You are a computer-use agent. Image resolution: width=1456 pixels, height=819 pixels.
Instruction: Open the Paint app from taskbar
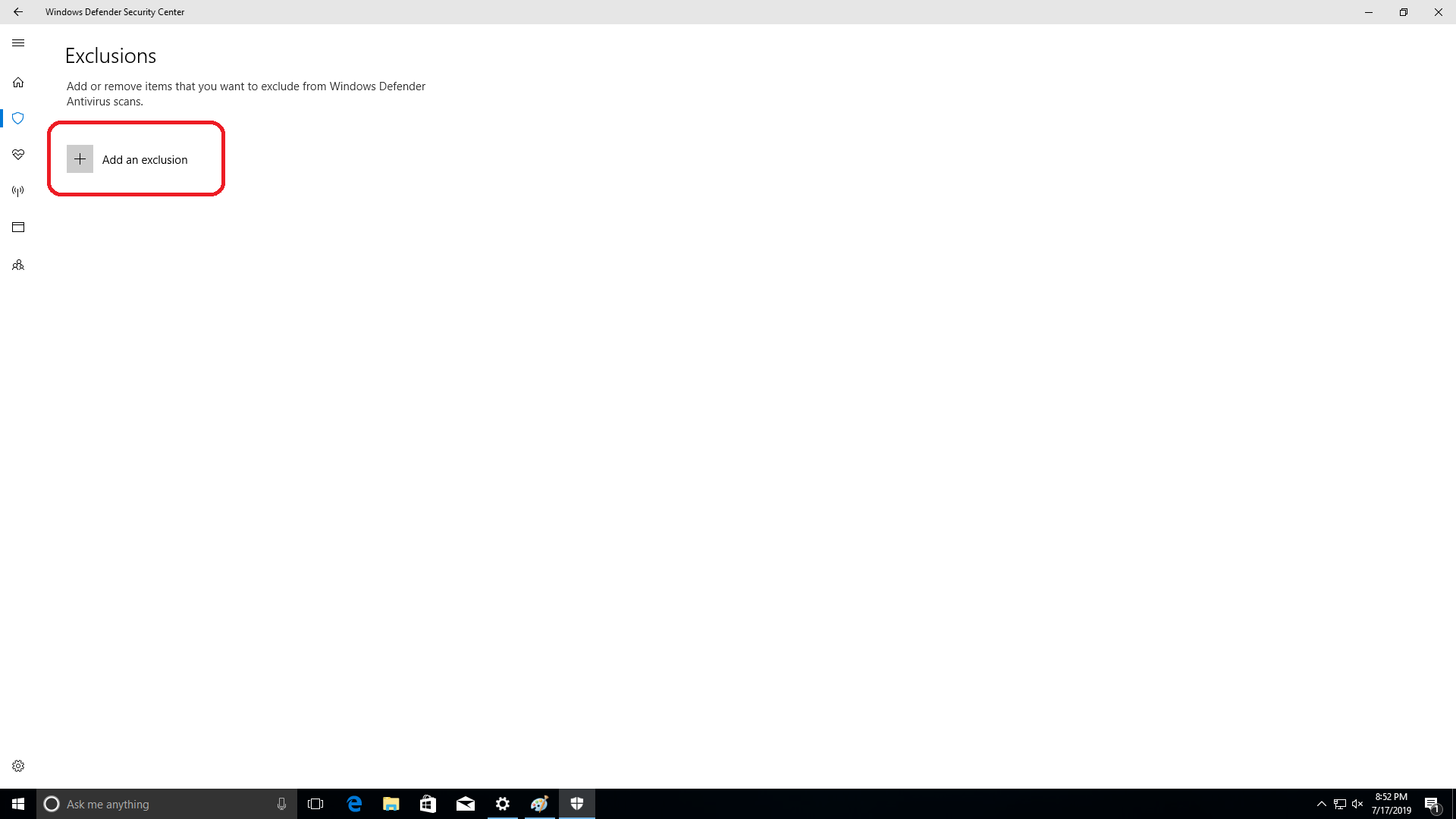(540, 804)
